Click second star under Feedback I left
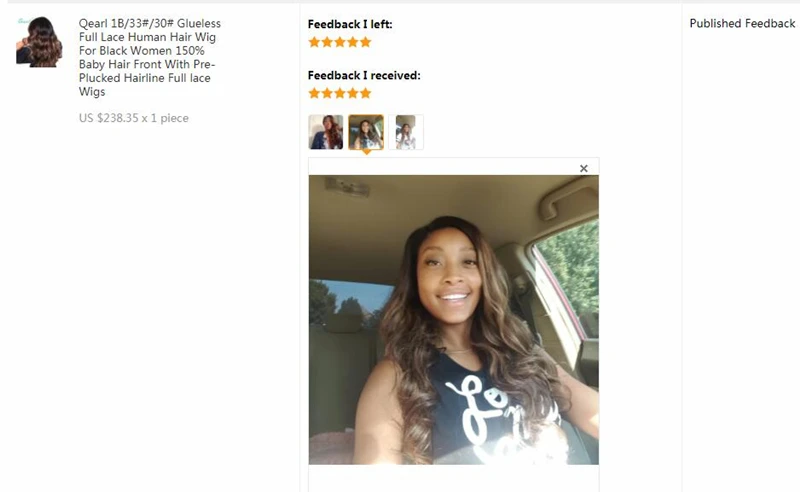This screenshot has height=492, width=800. [327, 42]
